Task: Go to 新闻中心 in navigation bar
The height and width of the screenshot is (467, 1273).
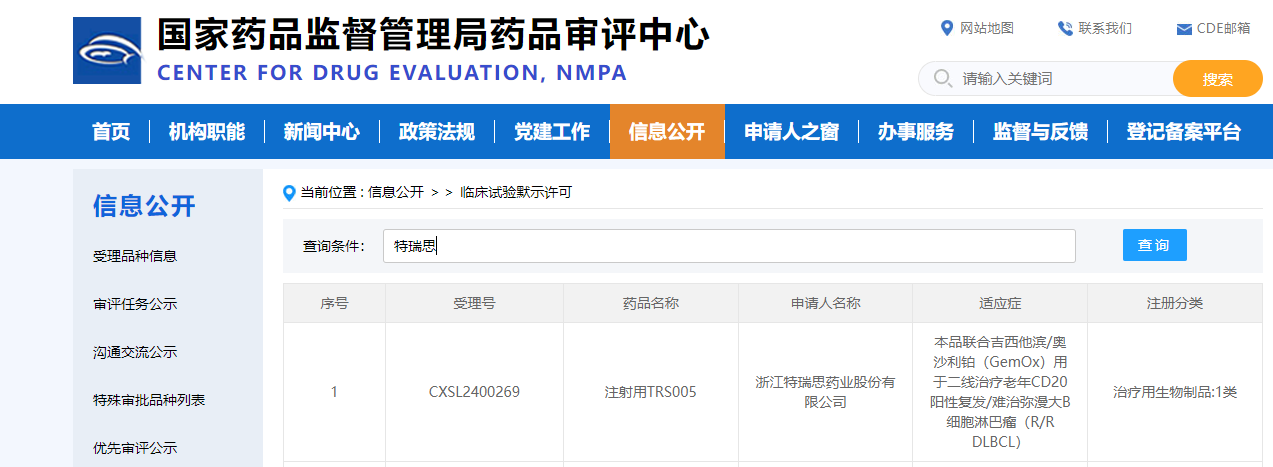Action: click(321, 132)
